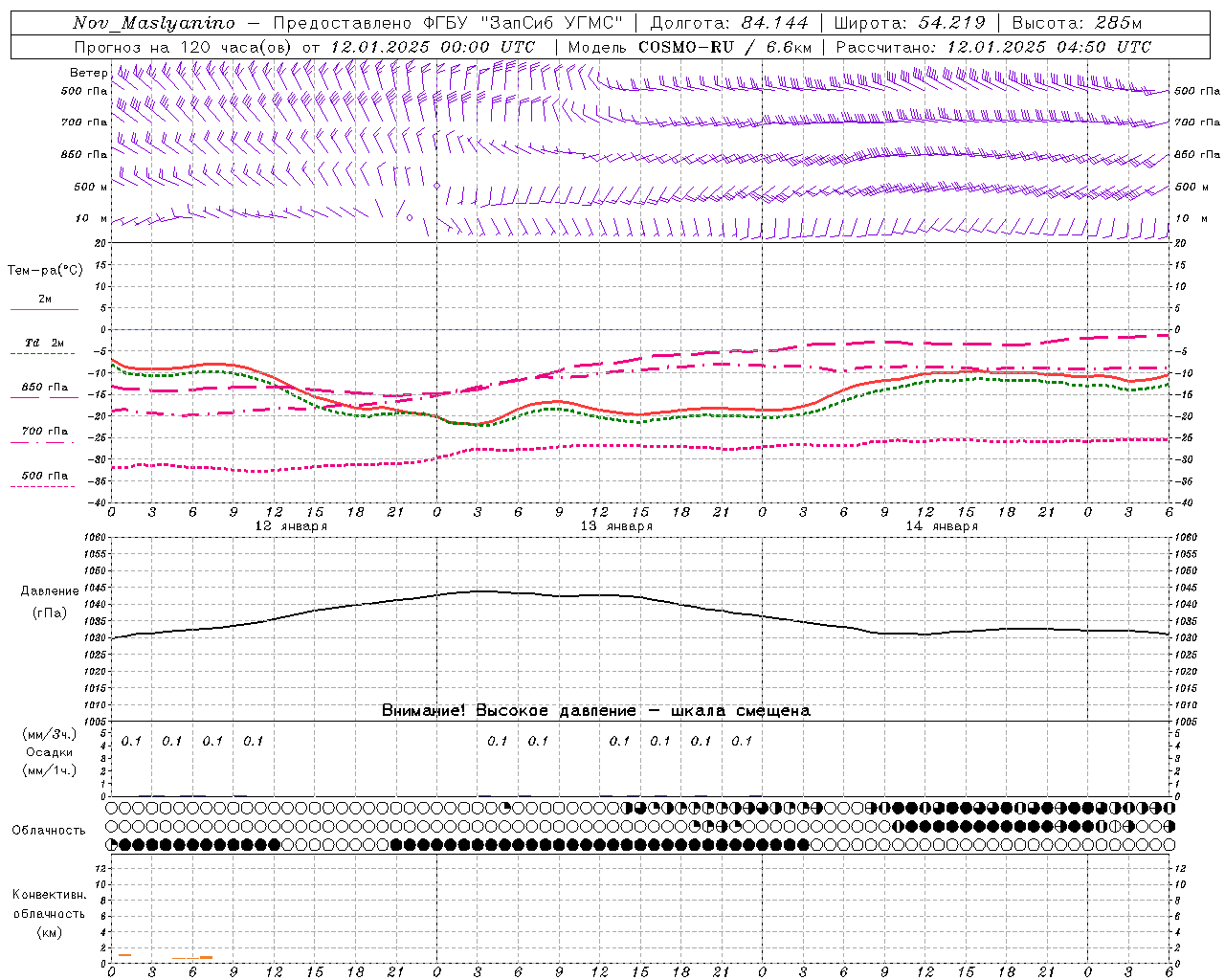Click the (км) unit under convective cloud label
Image resolution: width=1225 pixels, height=980 pixels.
49,932
